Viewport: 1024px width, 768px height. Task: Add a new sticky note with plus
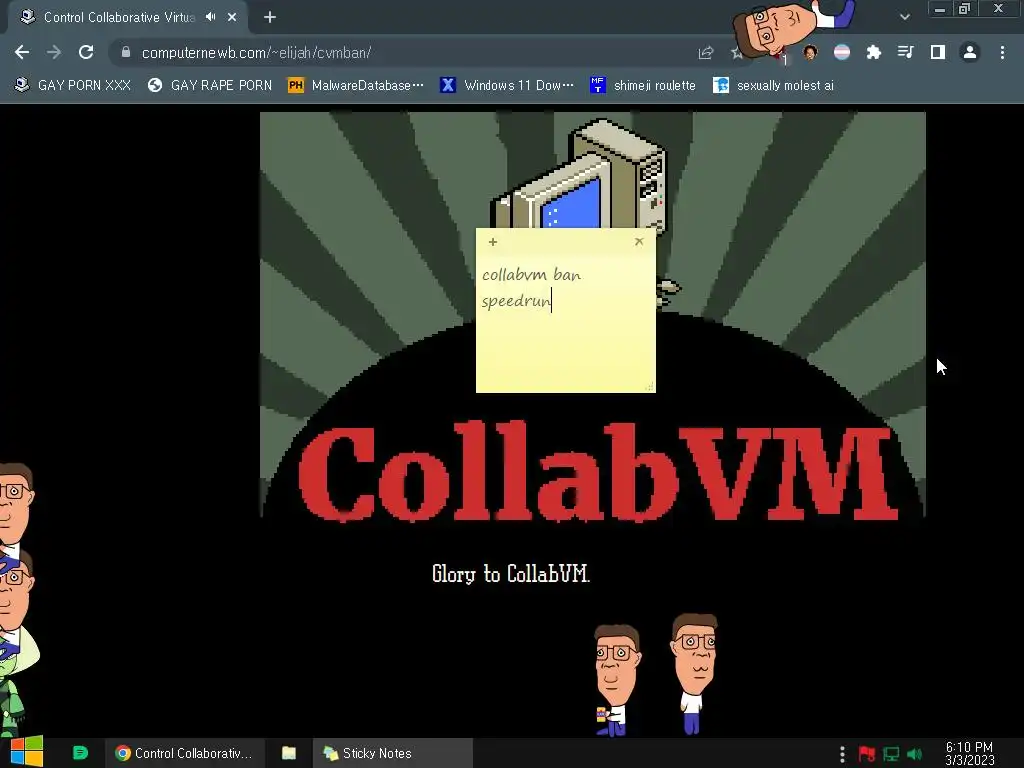(x=492, y=242)
